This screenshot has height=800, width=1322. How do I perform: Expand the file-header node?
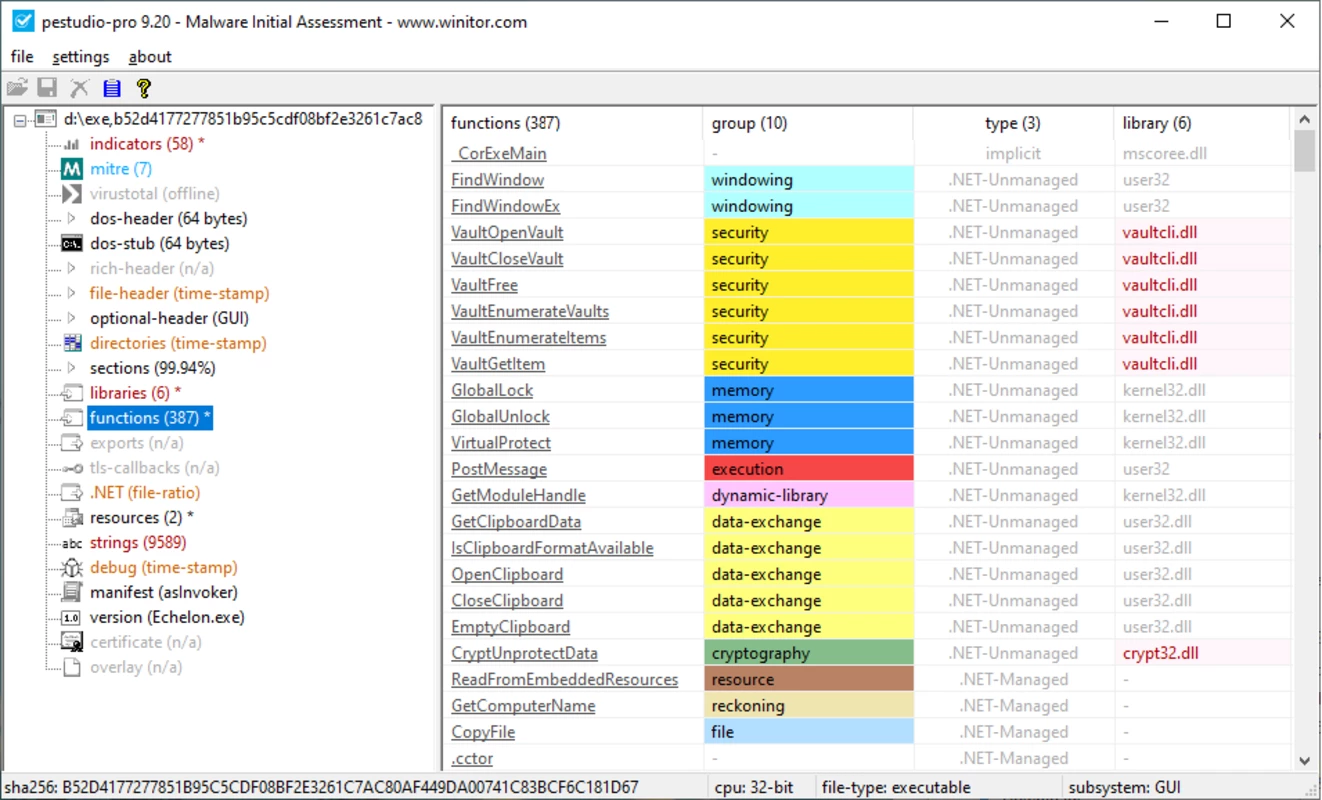(x=71, y=294)
